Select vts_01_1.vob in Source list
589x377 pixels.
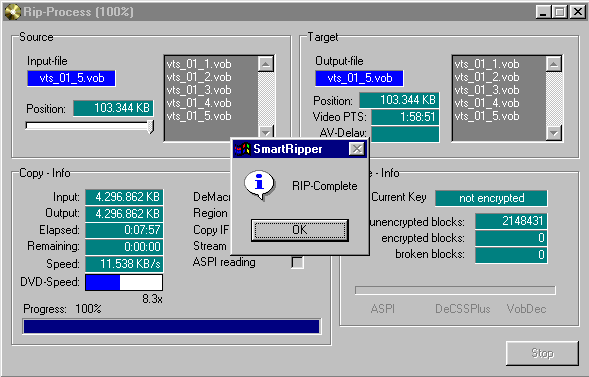click(199, 64)
